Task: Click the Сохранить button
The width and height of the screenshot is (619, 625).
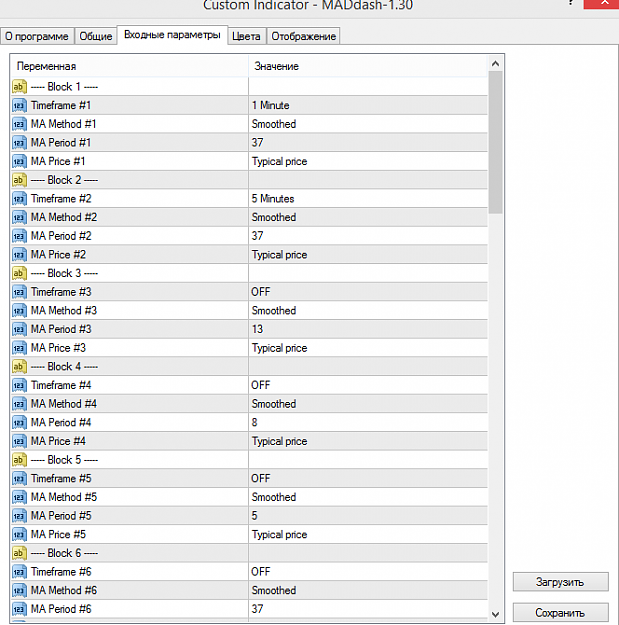Action: 560,613
